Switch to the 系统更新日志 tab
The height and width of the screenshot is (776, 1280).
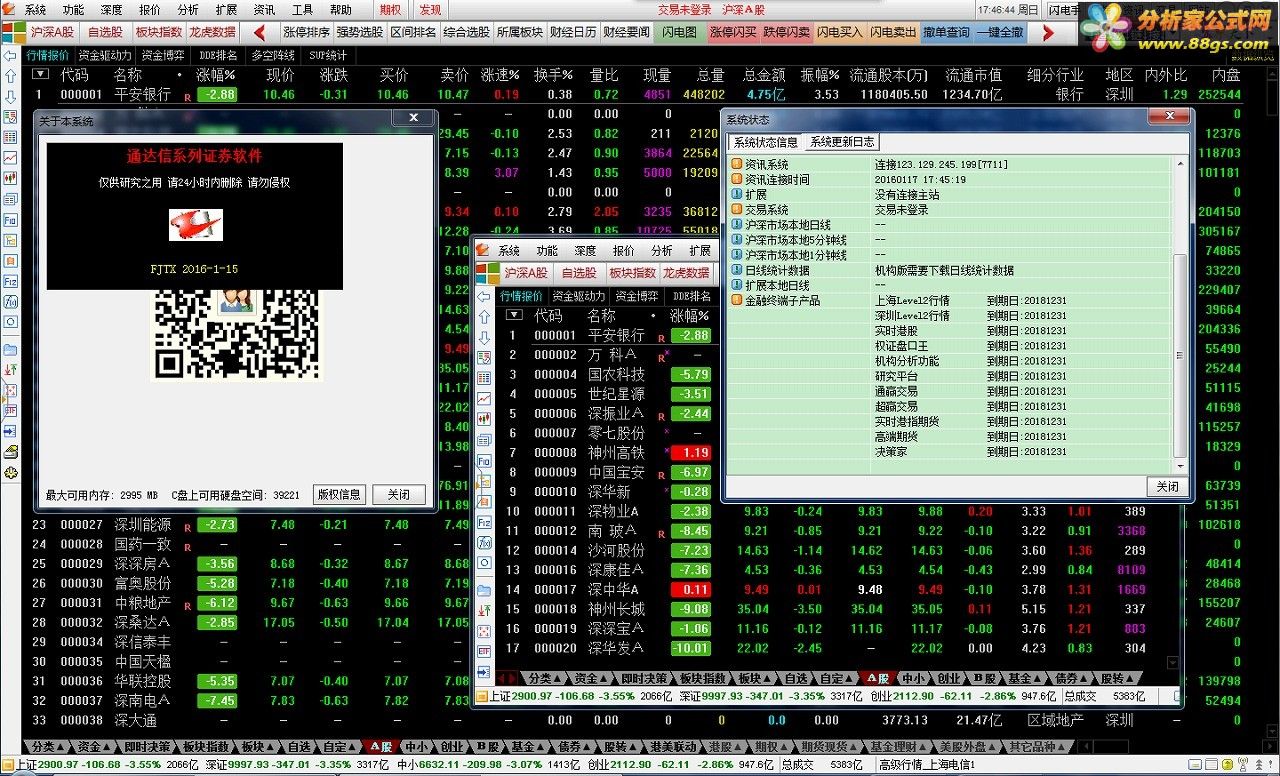click(x=842, y=142)
